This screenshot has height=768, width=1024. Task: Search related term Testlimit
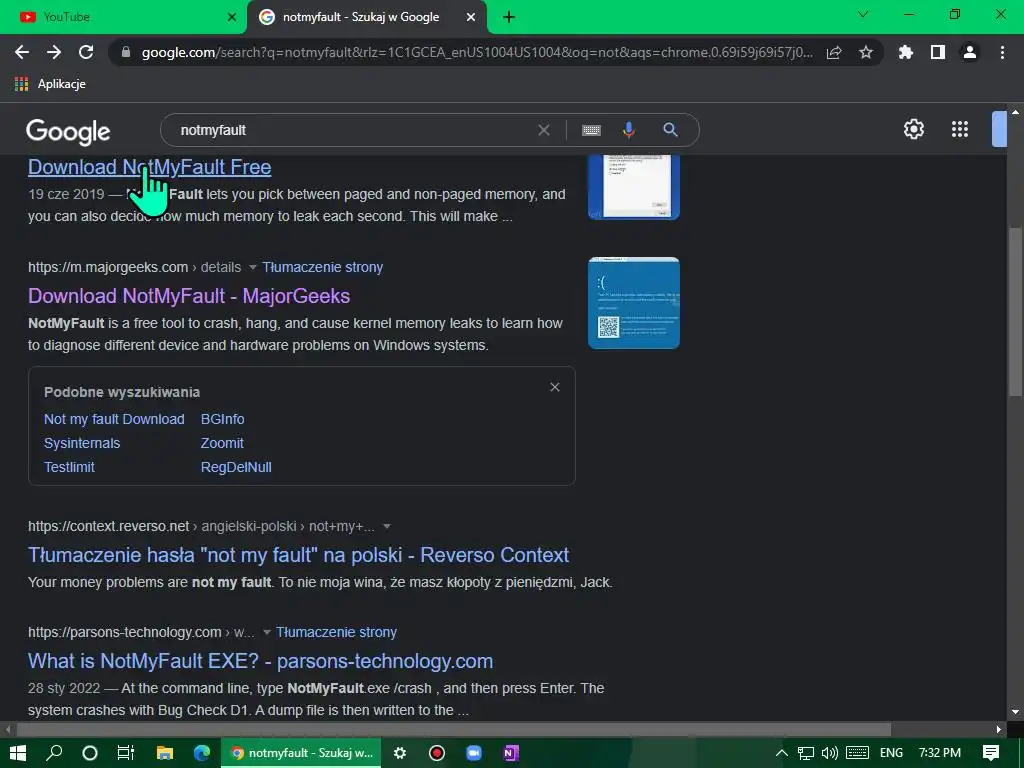coord(69,468)
